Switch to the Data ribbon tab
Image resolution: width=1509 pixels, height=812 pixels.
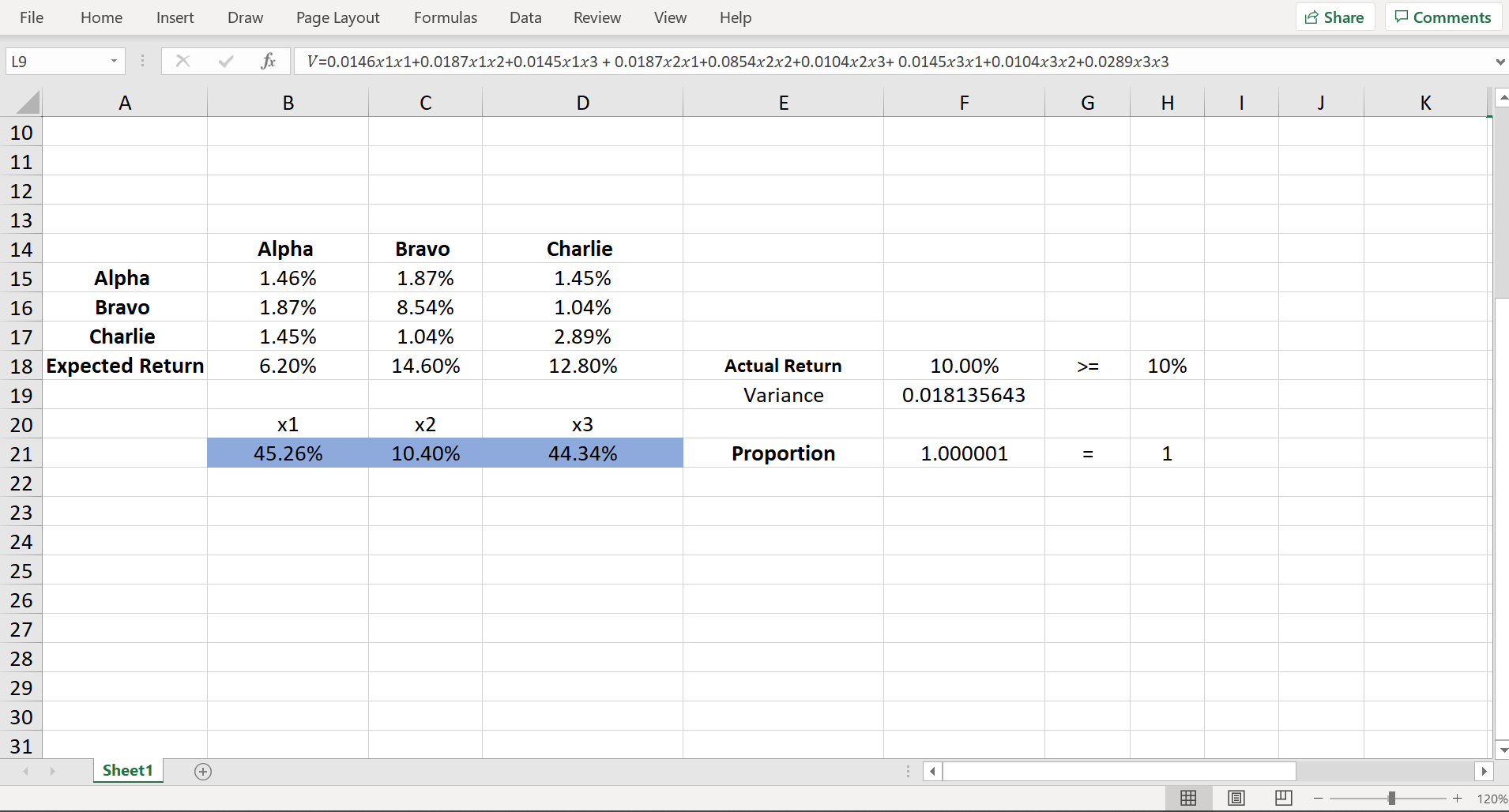(525, 17)
